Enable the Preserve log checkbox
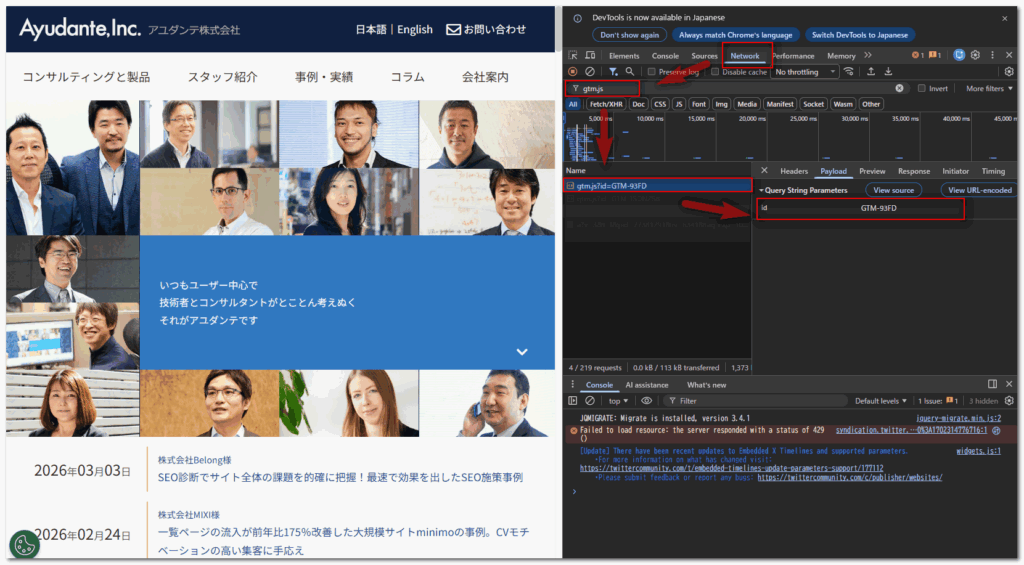Image resolution: width=1024 pixels, height=565 pixels. coord(652,72)
